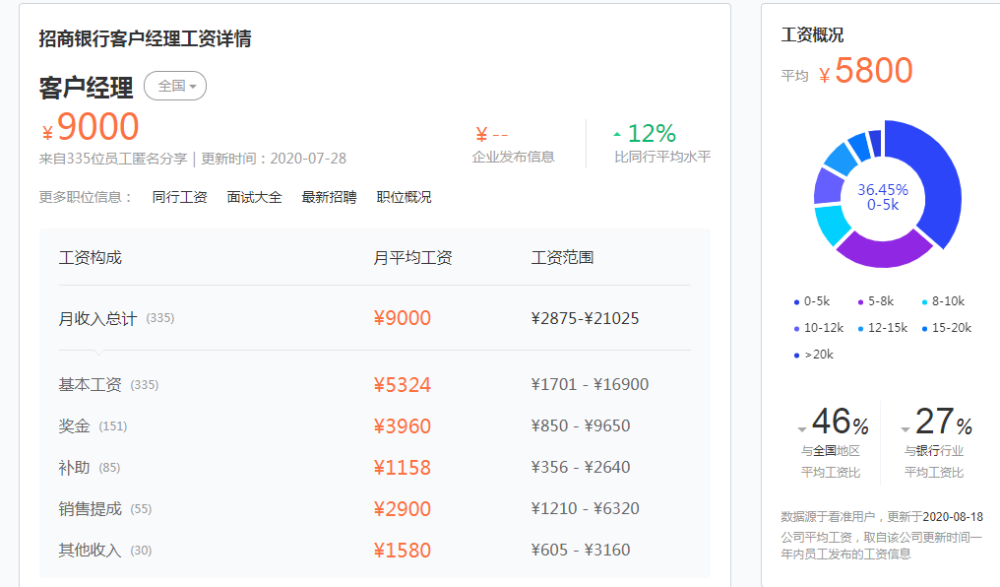Click the 8-10k legend dot
The width and height of the screenshot is (1000, 587).
coord(924,302)
